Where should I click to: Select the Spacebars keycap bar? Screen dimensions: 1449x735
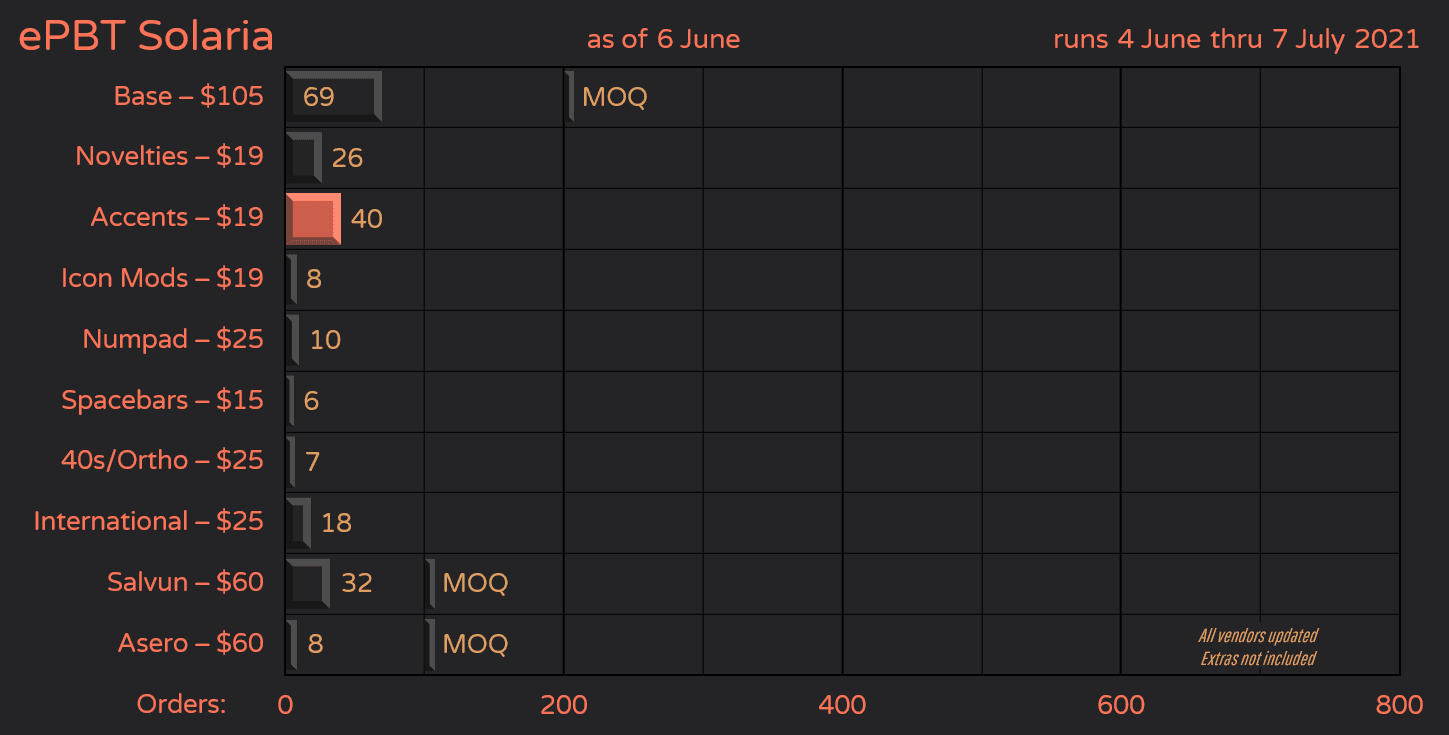click(x=290, y=400)
